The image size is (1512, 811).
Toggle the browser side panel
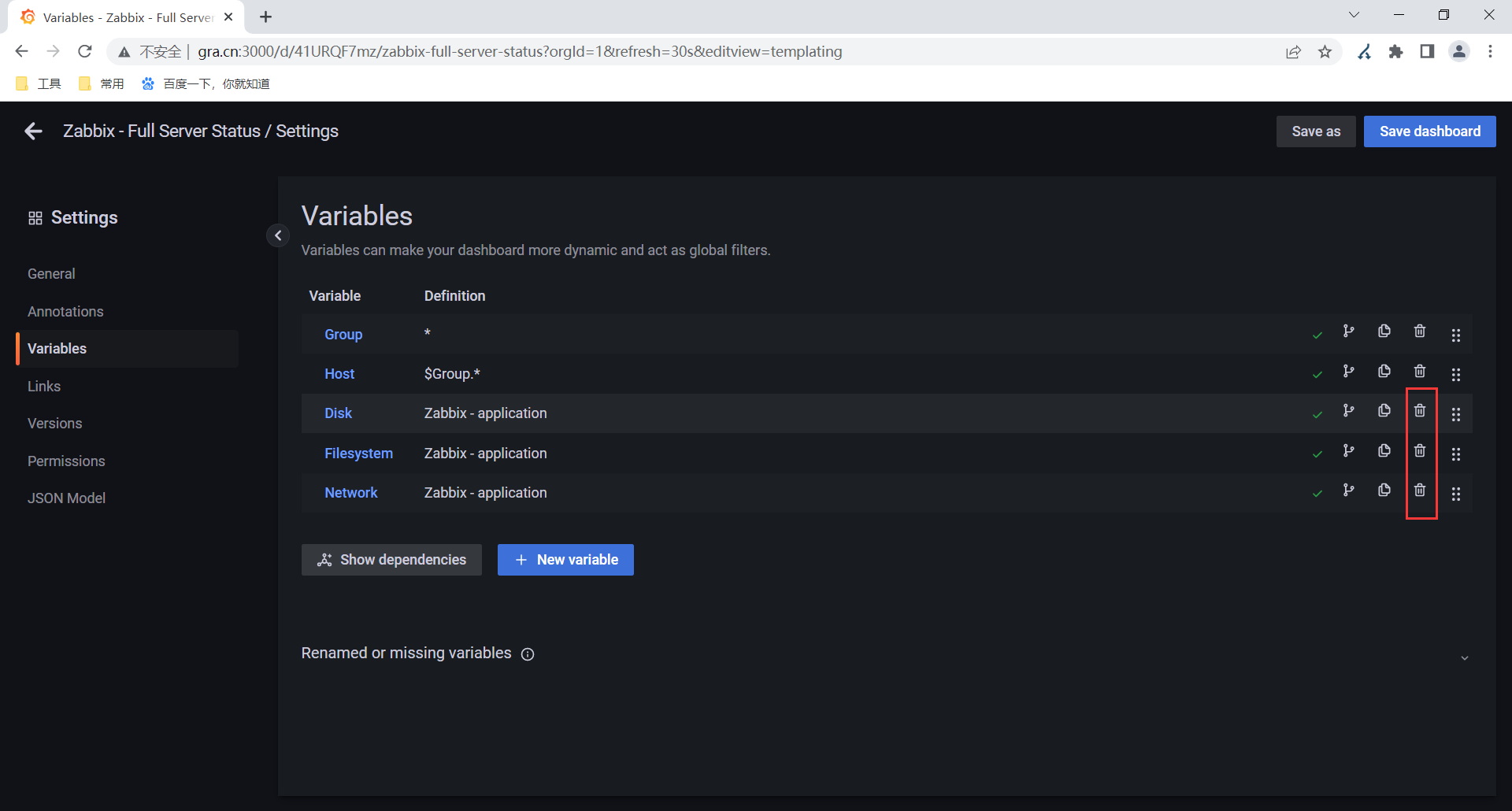pos(1427,52)
